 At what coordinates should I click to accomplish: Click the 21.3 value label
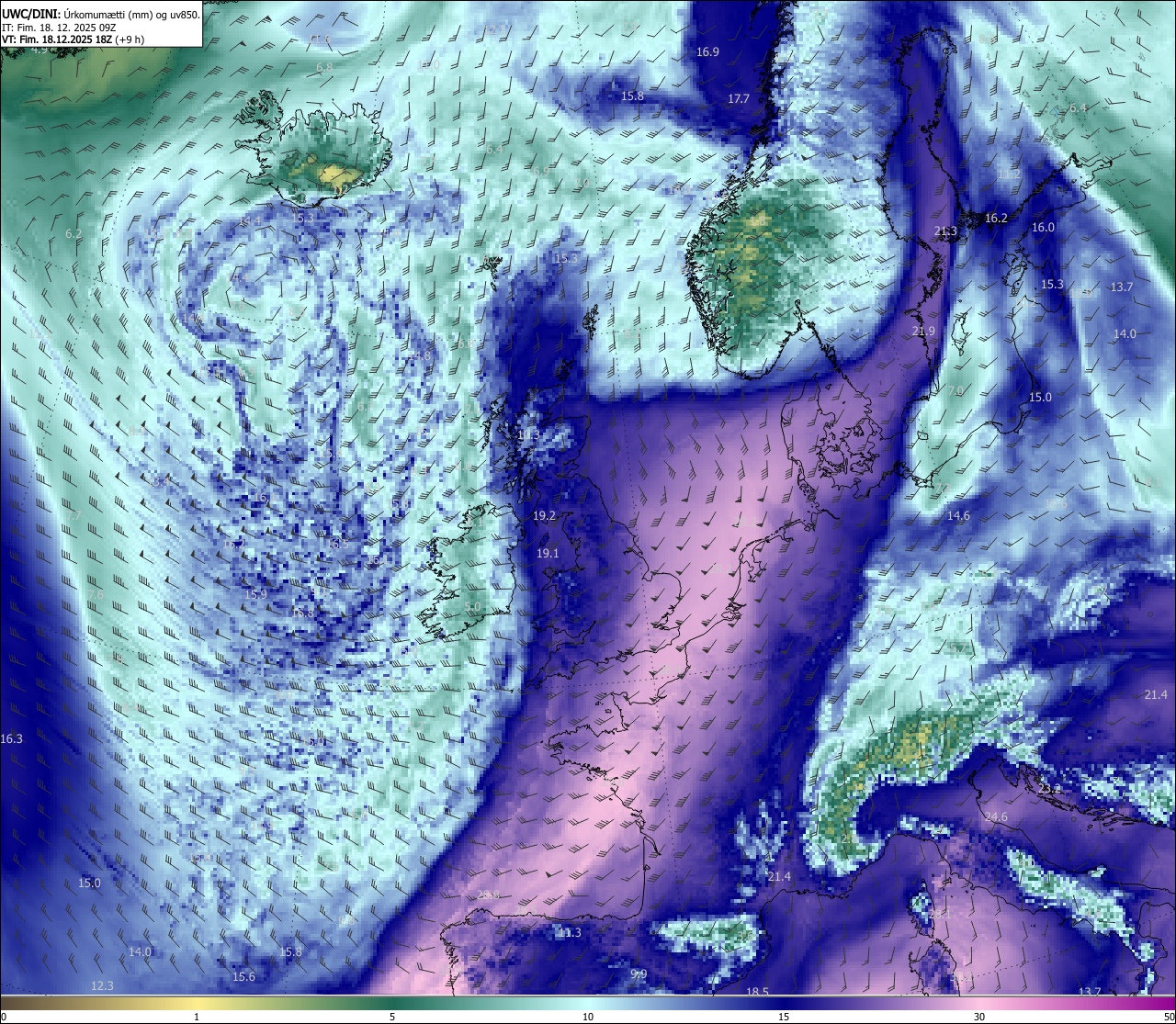945,231
